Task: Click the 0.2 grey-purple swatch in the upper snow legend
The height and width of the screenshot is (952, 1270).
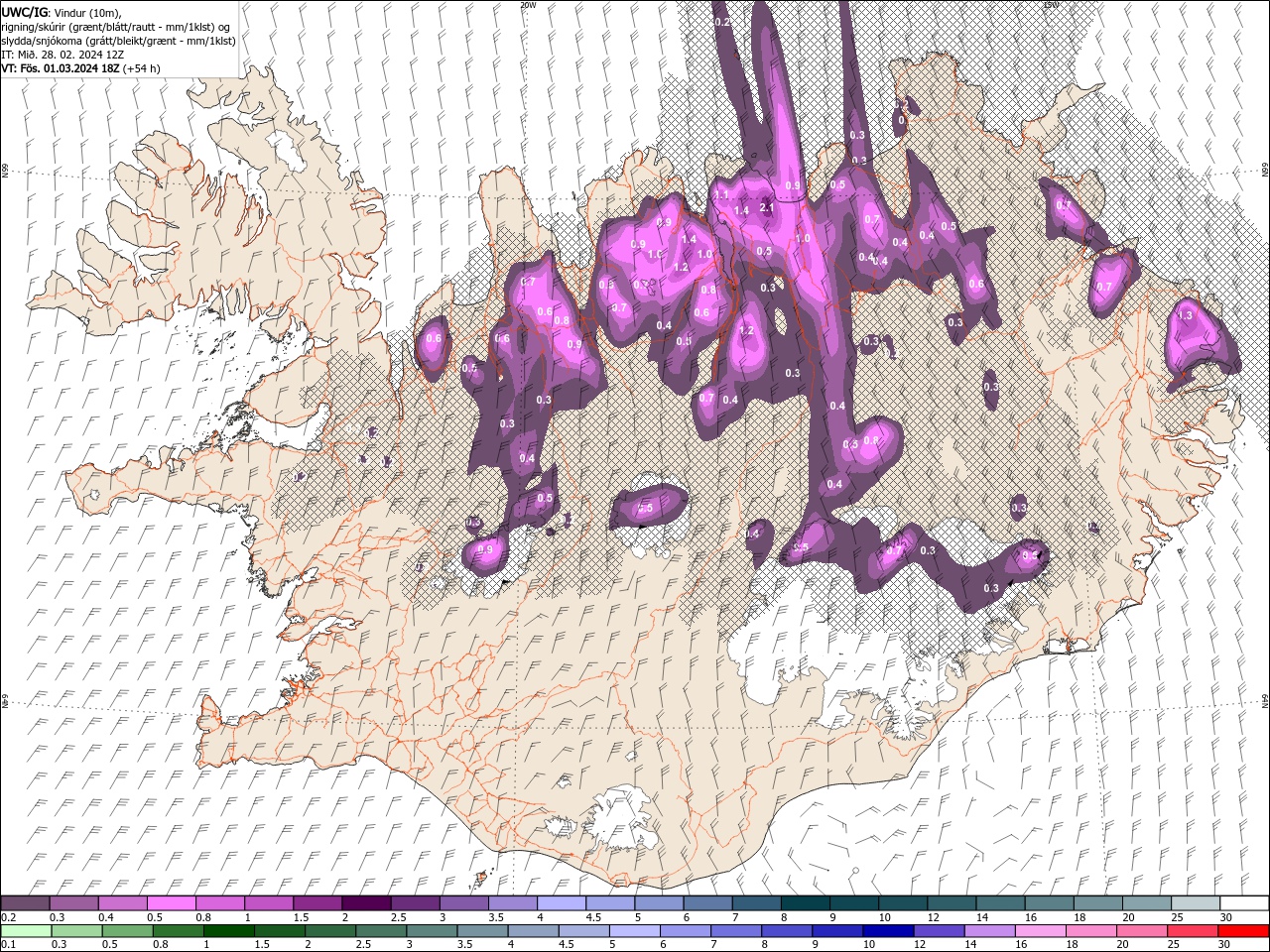Action: (25, 903)
